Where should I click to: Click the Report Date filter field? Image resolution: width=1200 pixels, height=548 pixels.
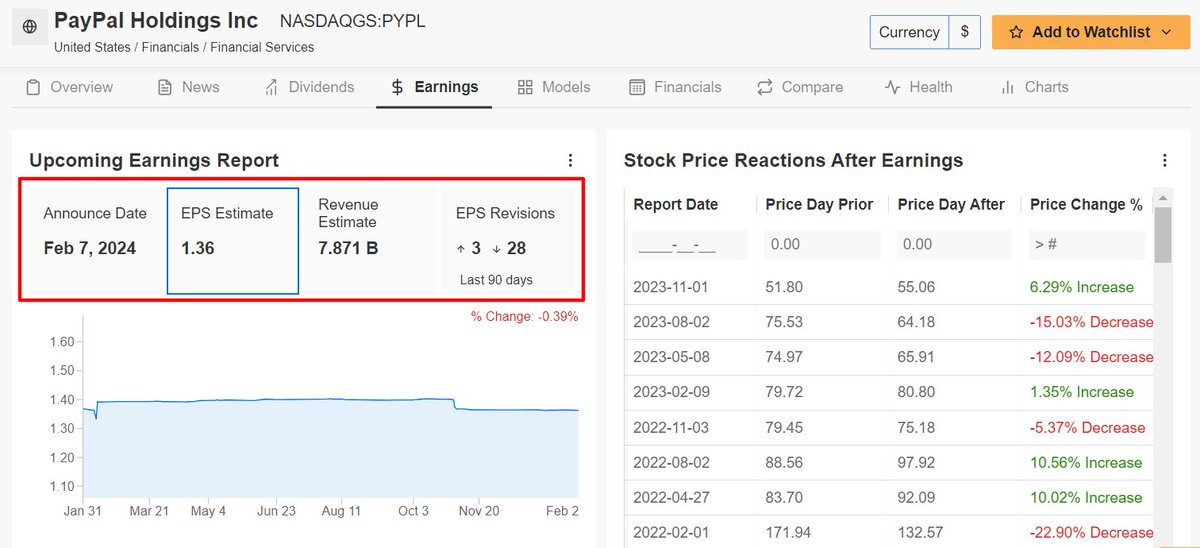690,244
